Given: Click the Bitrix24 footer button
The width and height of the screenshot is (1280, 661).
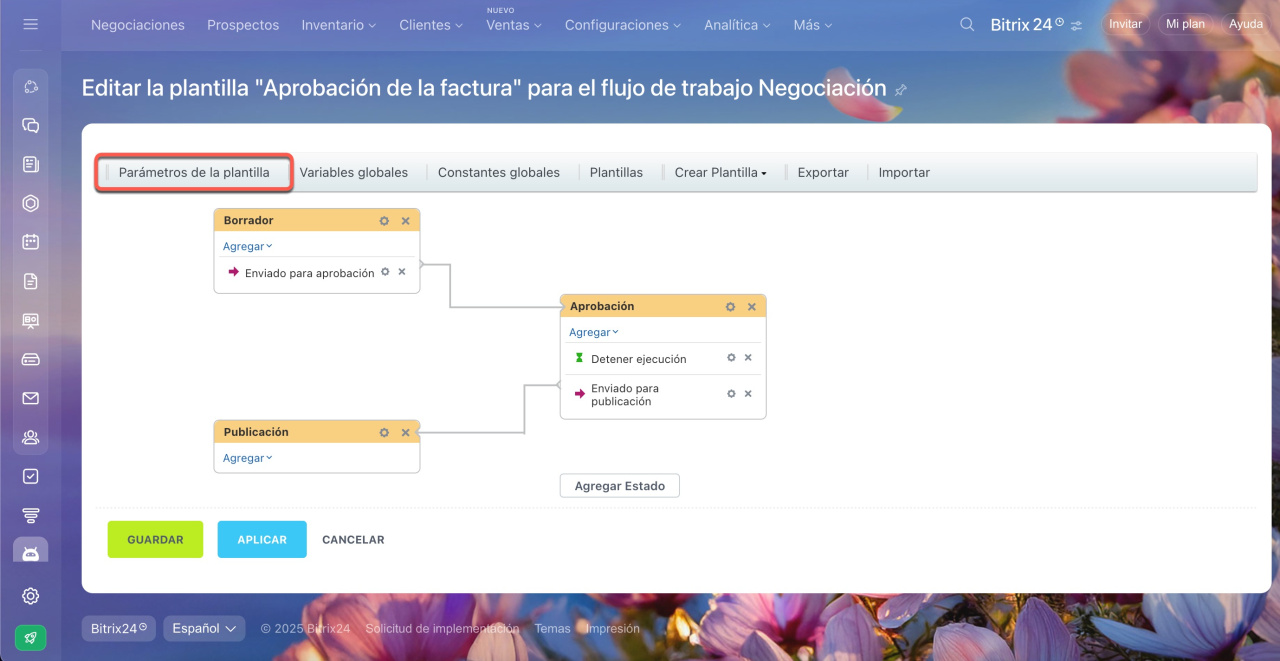Looking at the screenshot, I should (118, 628).
